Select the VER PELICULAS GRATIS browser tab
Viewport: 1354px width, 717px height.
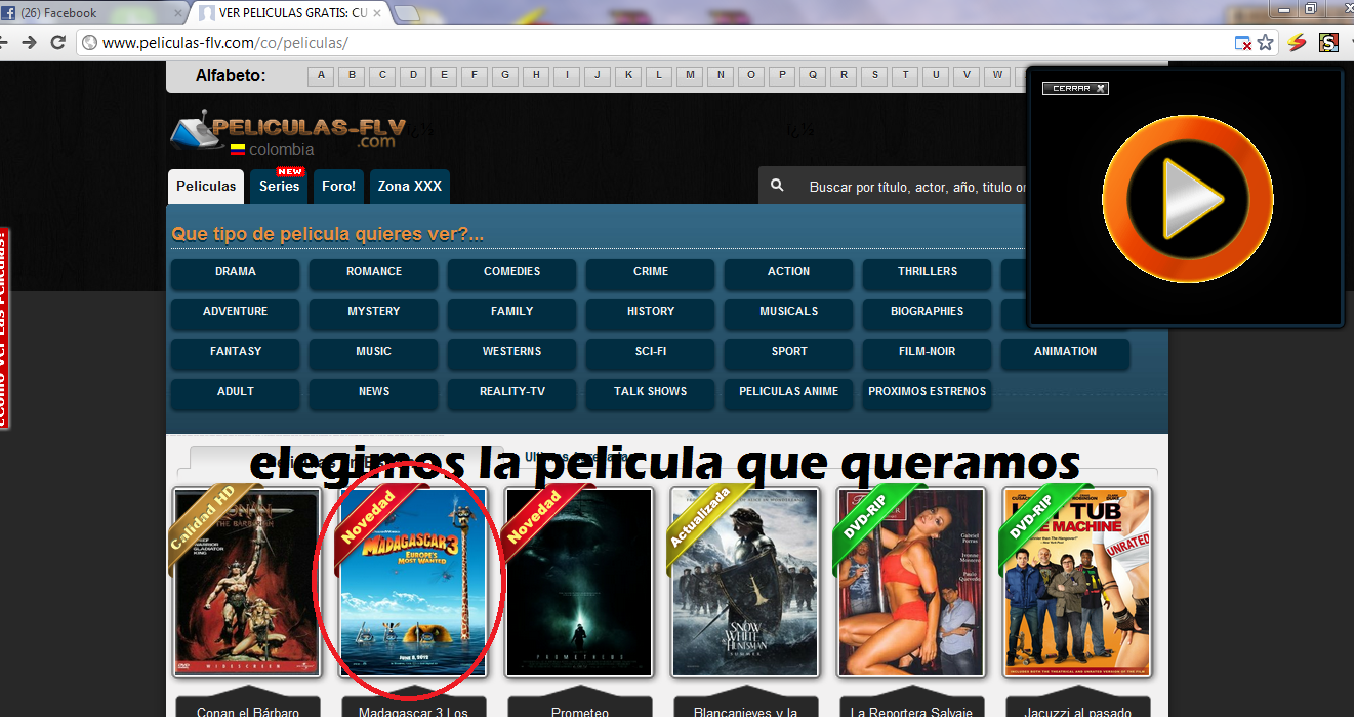click(291, 13)
